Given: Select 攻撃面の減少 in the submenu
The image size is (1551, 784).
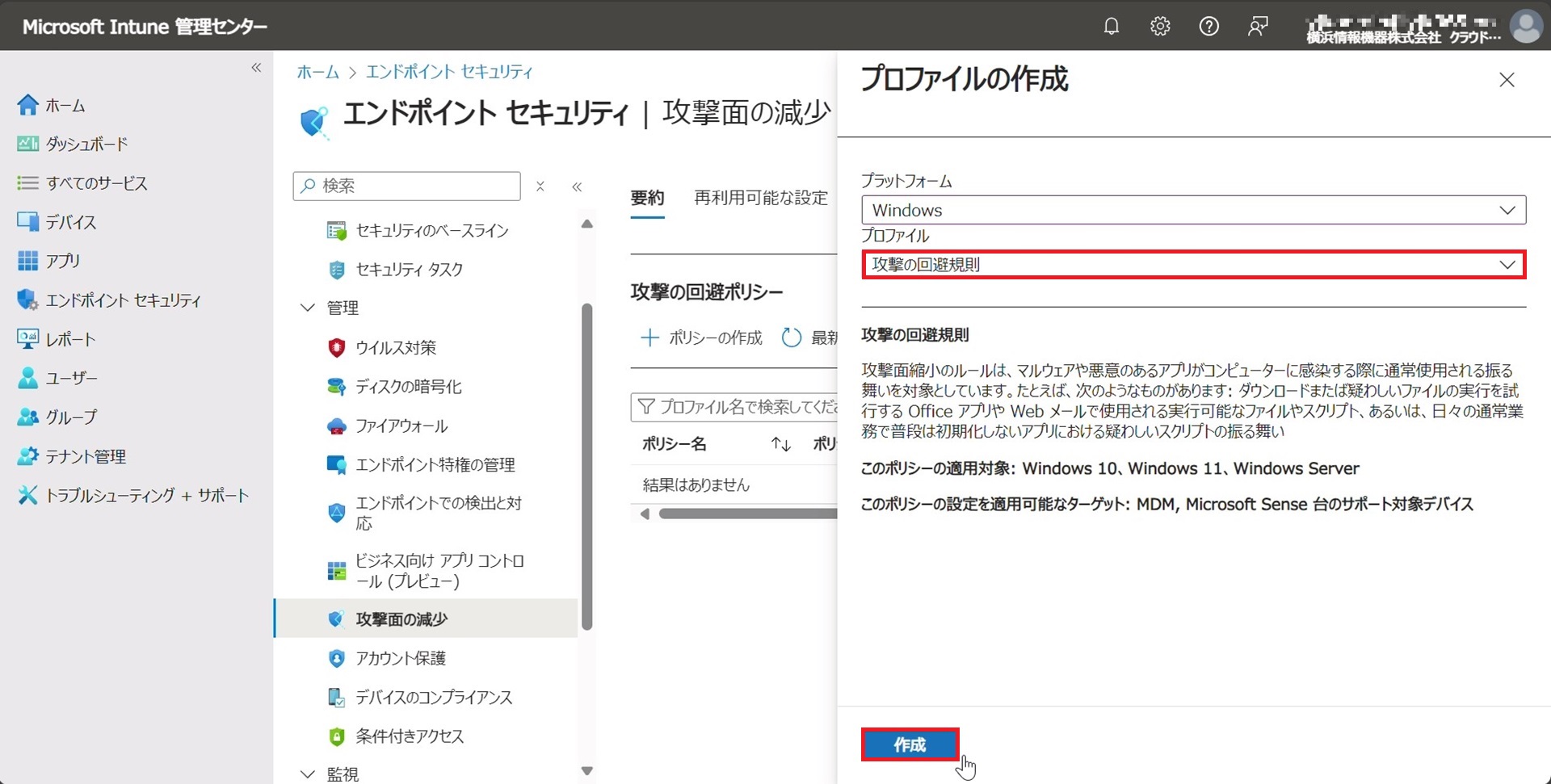Looking at the screenshot, I should 426,618.
